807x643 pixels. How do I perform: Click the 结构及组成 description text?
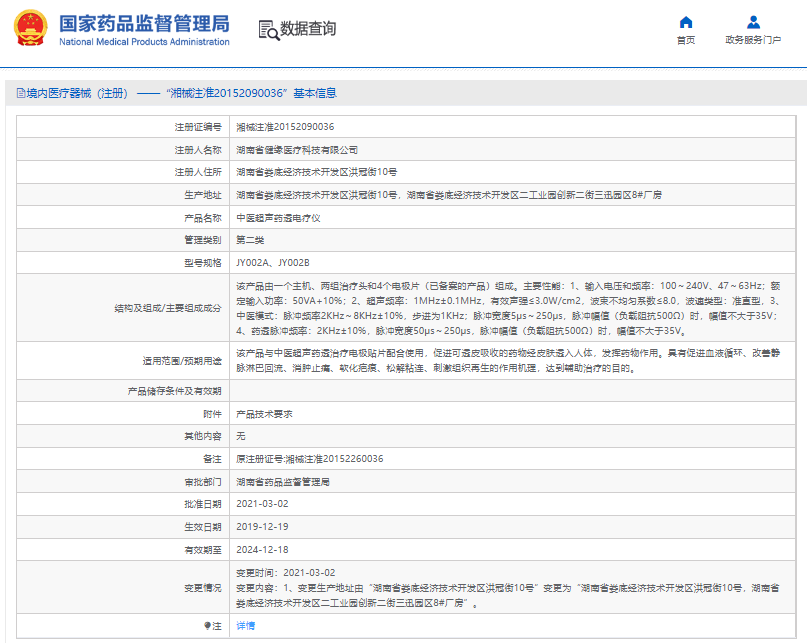point(508,308)
